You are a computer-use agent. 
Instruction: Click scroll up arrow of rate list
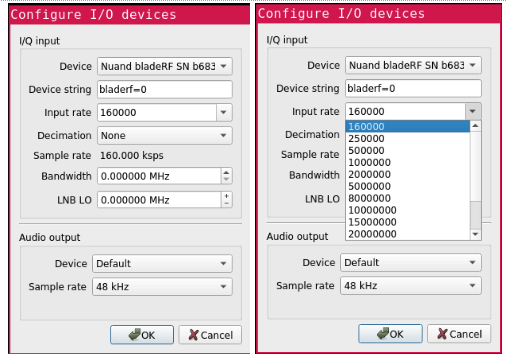(x=475, y=126)
